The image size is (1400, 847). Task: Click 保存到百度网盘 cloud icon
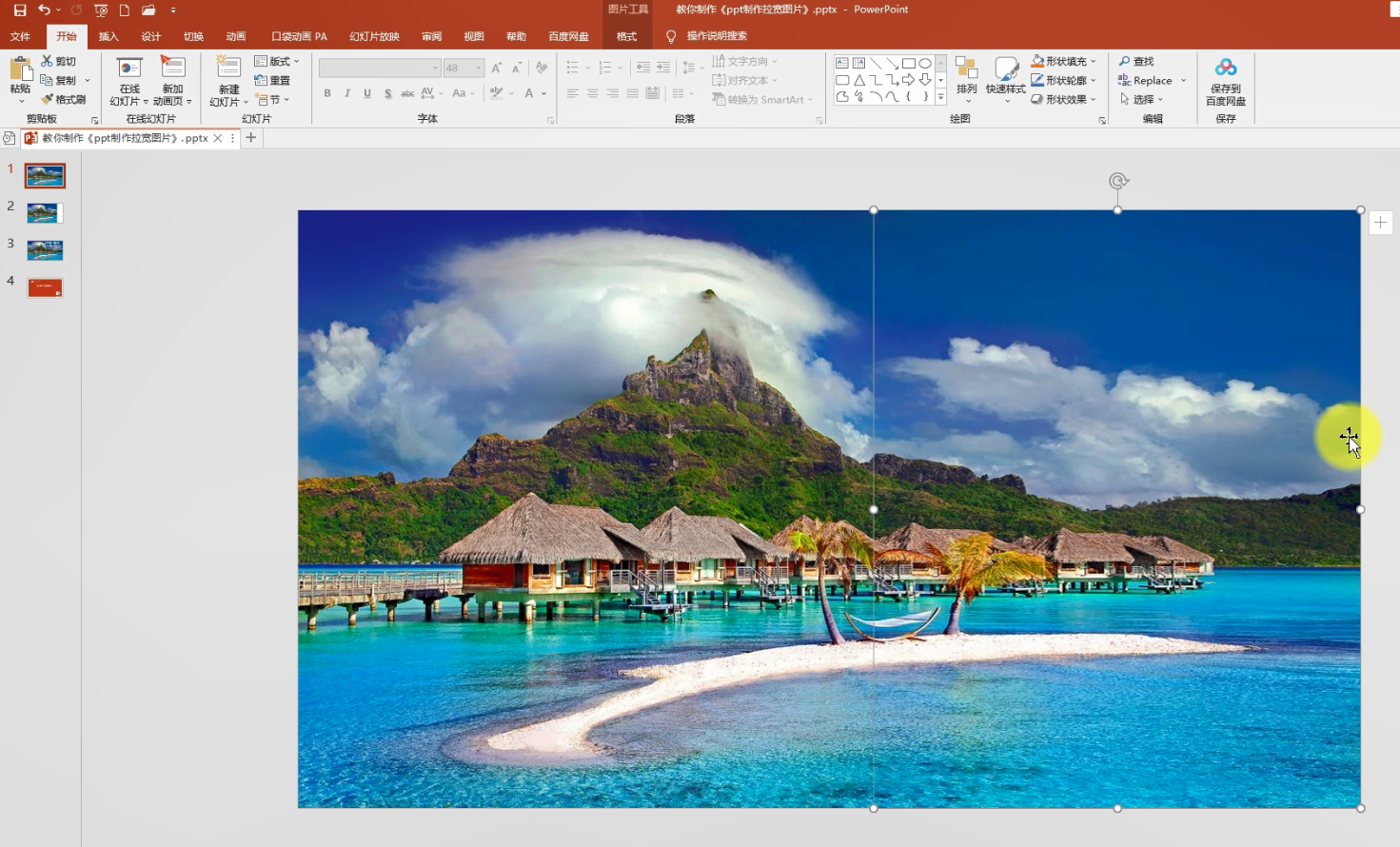1225,68
